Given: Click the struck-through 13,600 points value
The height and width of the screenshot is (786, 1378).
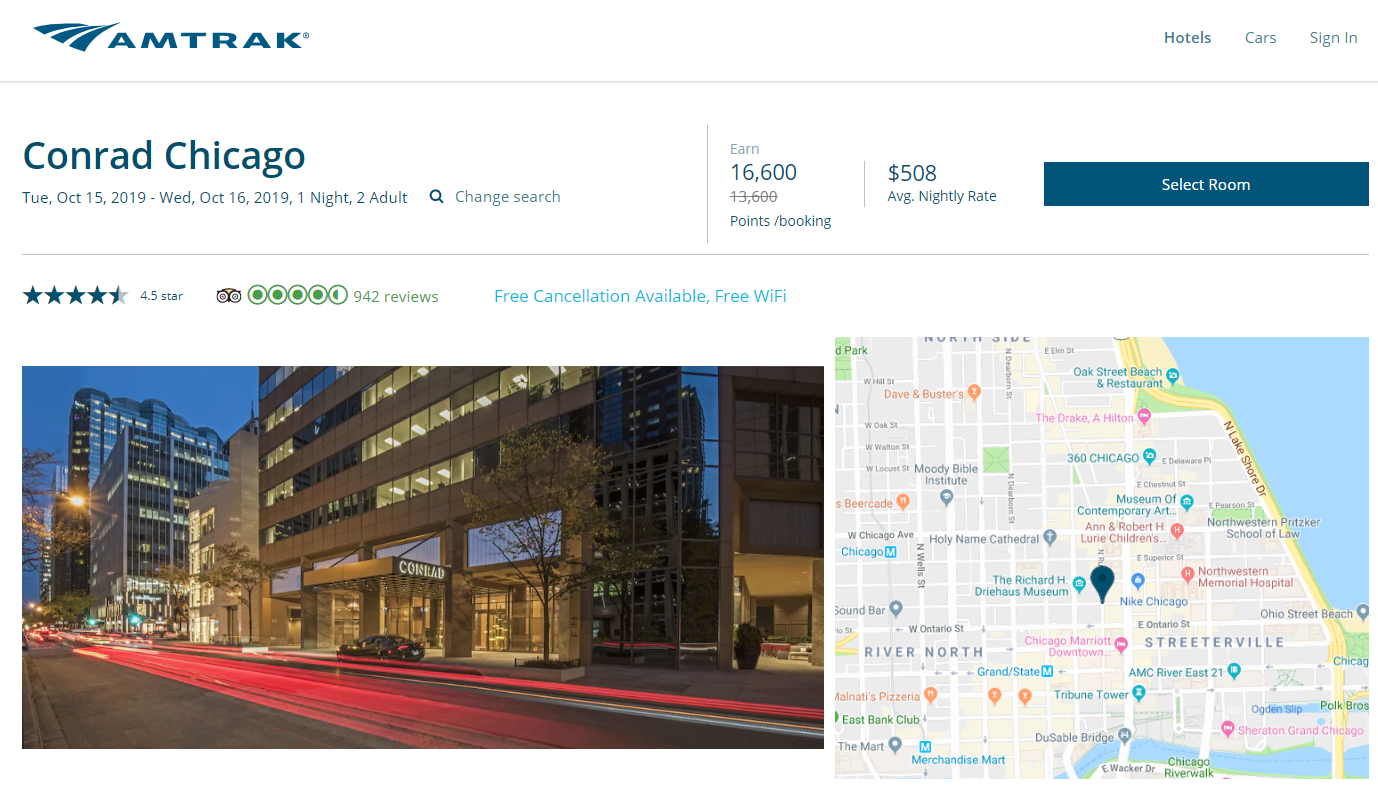Looking at the screenshot, I should click(x=753, y=197).
